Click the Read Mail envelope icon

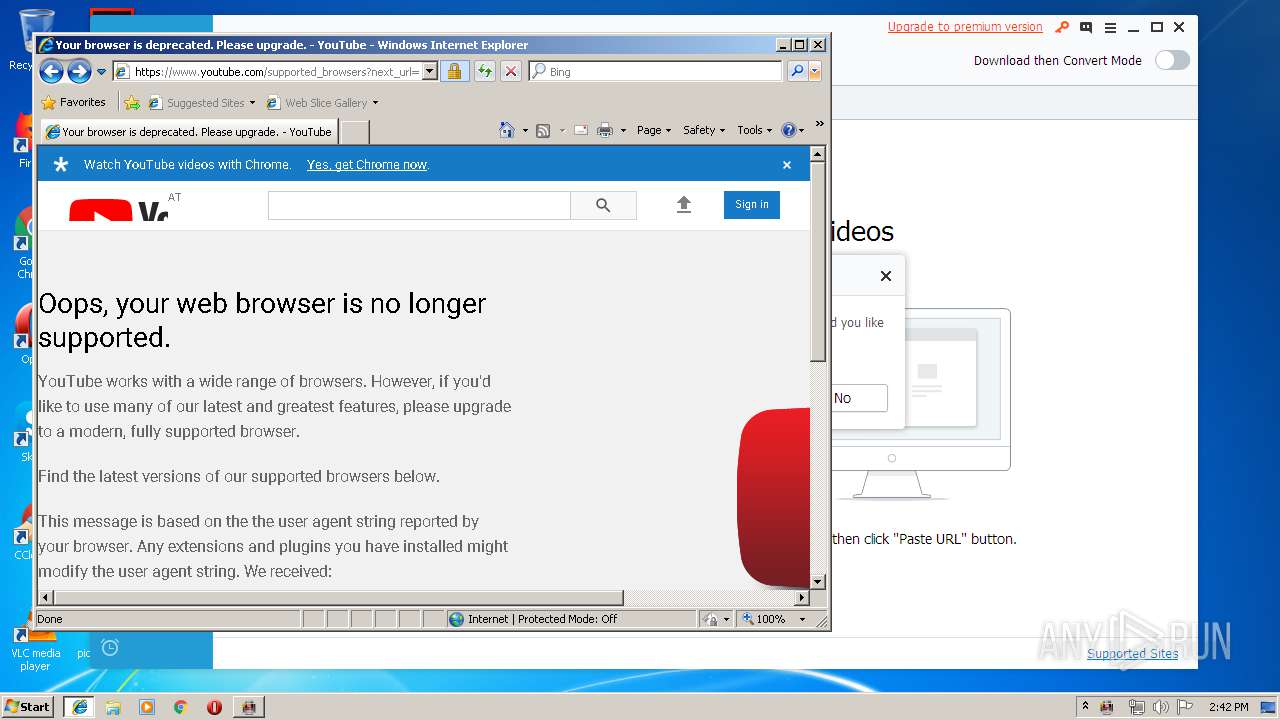tap(580, 130)
